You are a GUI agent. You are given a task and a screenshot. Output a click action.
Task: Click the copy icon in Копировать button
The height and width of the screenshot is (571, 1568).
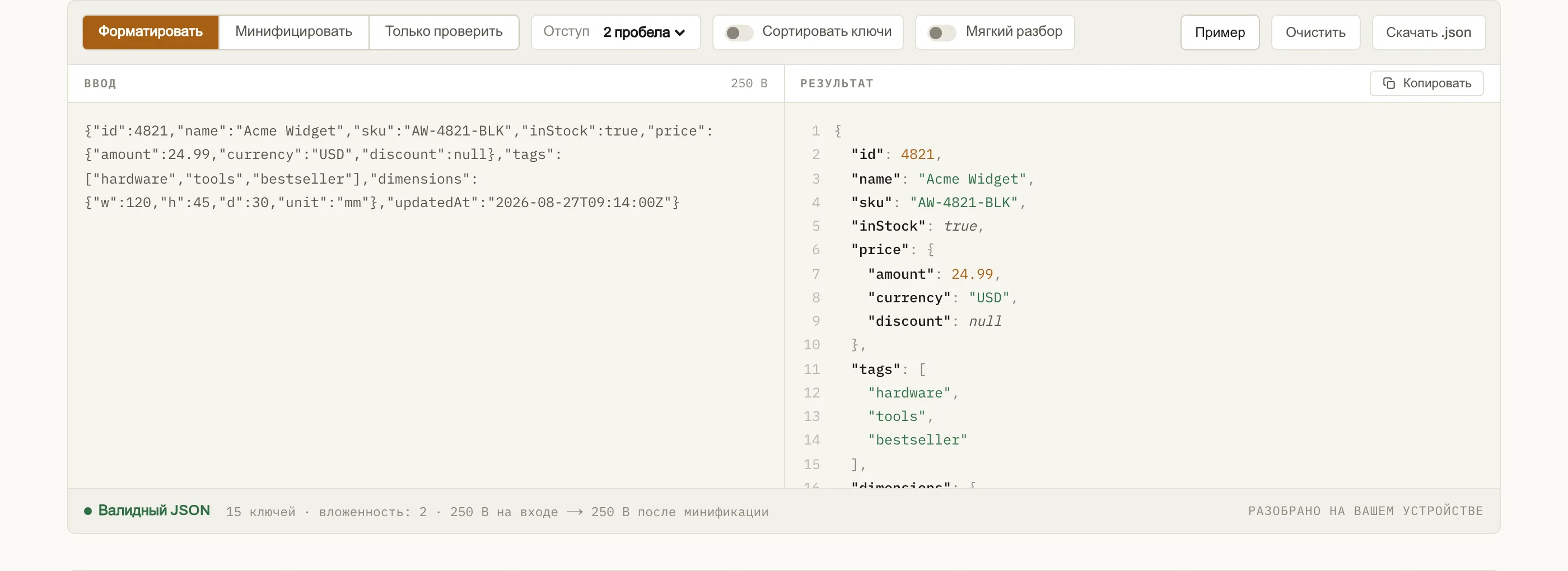(x=1388, y=83)
